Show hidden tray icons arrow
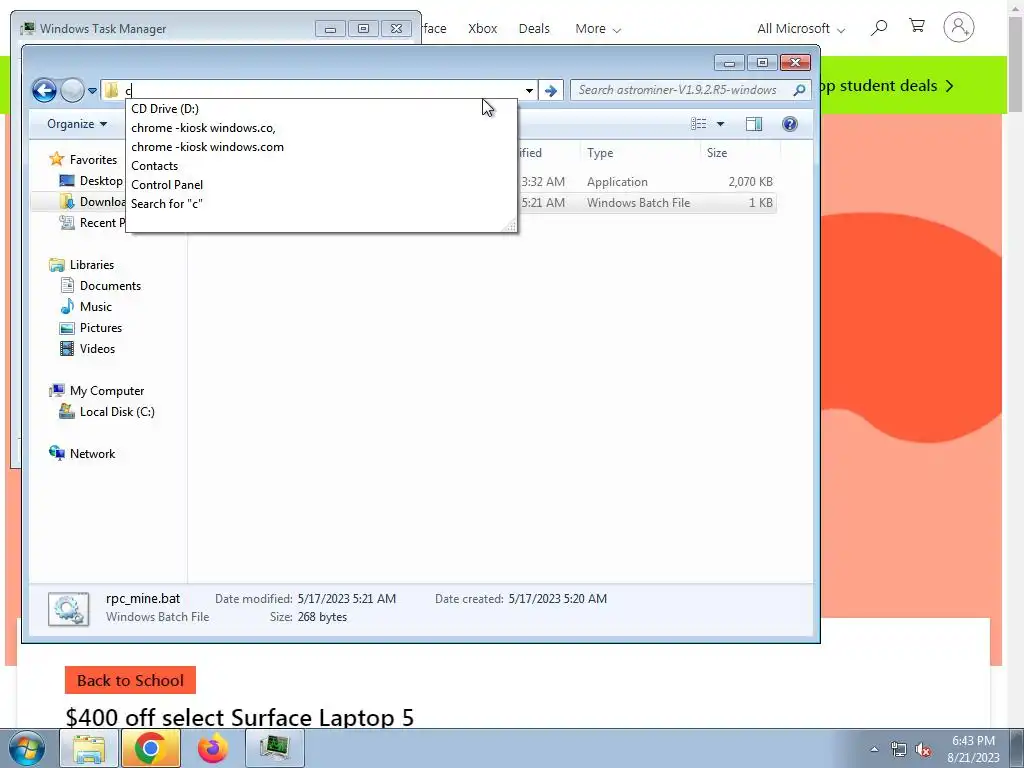This screenshot has width=1024, height=768. (x=874, y=750)
